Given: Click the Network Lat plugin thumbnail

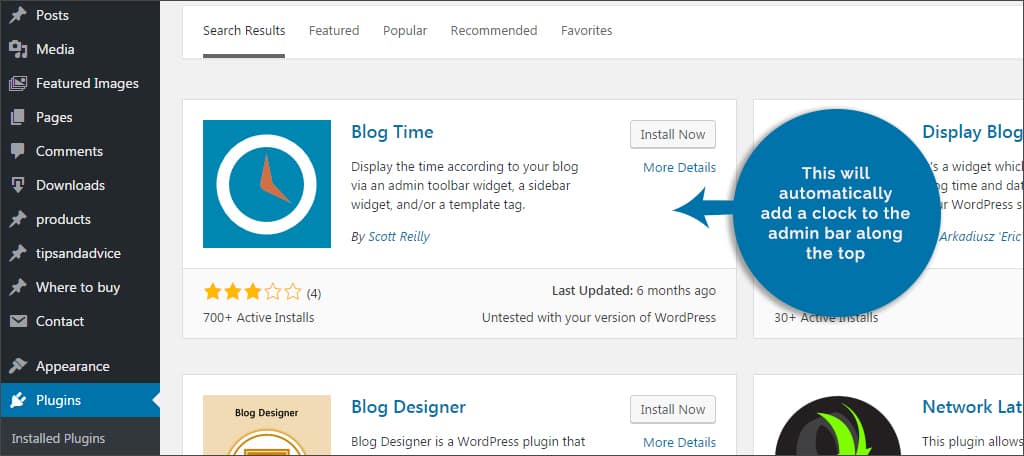Looking at the screenshot, I should tap(837, 426).
